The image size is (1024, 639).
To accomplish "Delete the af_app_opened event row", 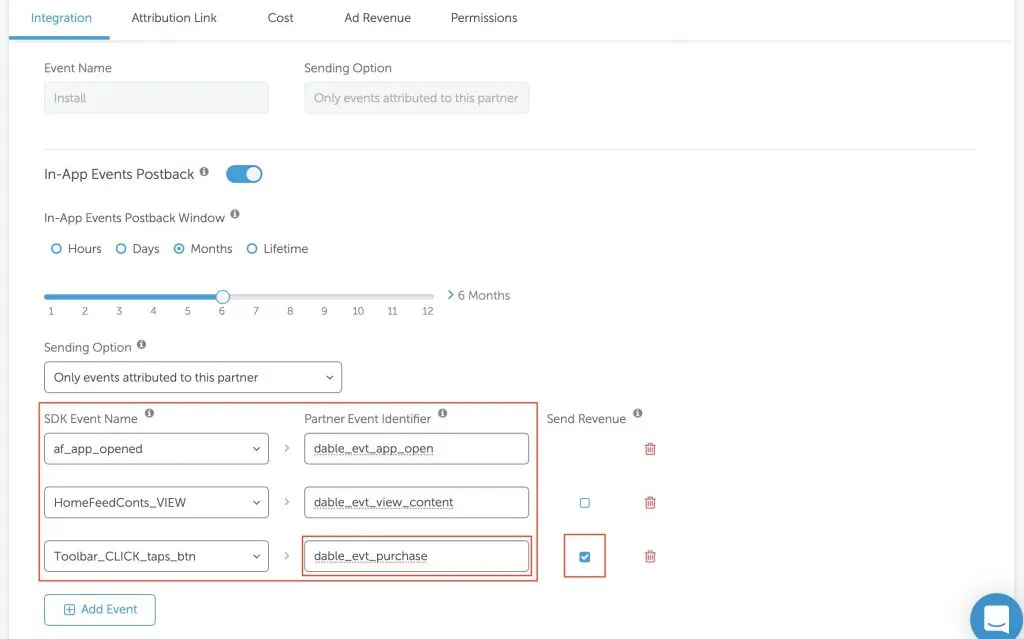I will tap(650, 449).
